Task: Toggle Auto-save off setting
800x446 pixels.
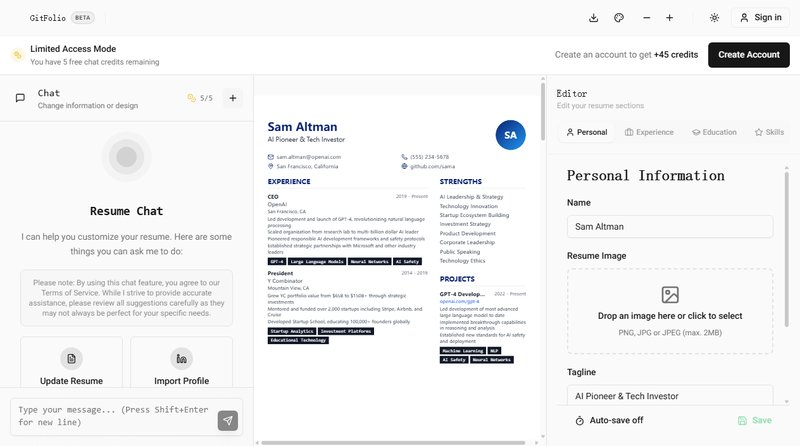Action: pos(608,421)
